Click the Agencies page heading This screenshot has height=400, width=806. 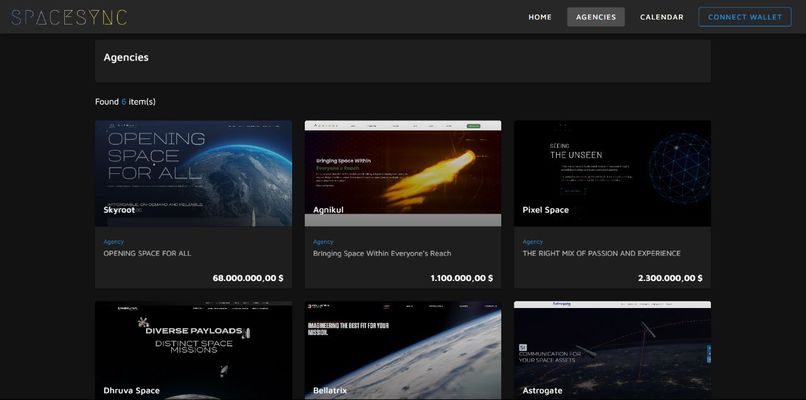click(126, 58)
